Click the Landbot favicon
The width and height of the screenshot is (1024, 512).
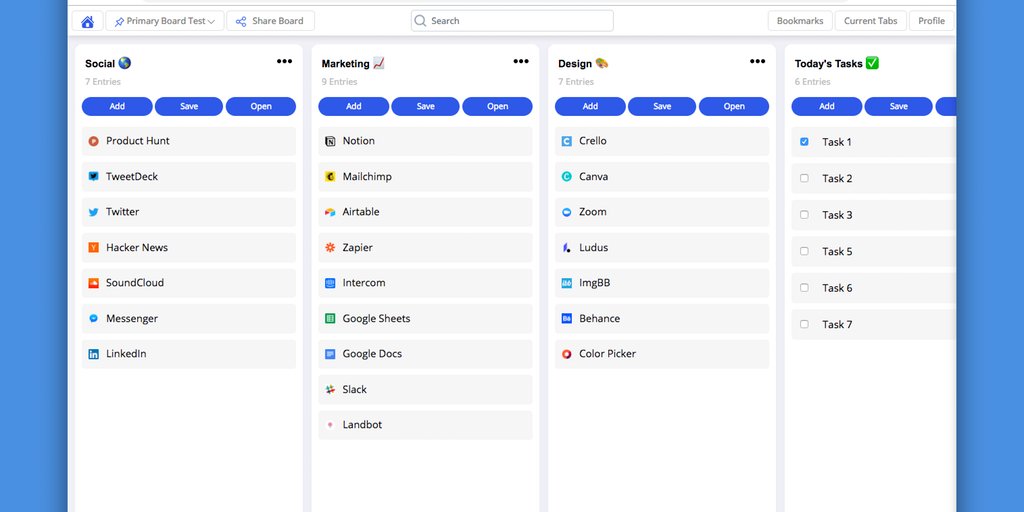point(330,425)
